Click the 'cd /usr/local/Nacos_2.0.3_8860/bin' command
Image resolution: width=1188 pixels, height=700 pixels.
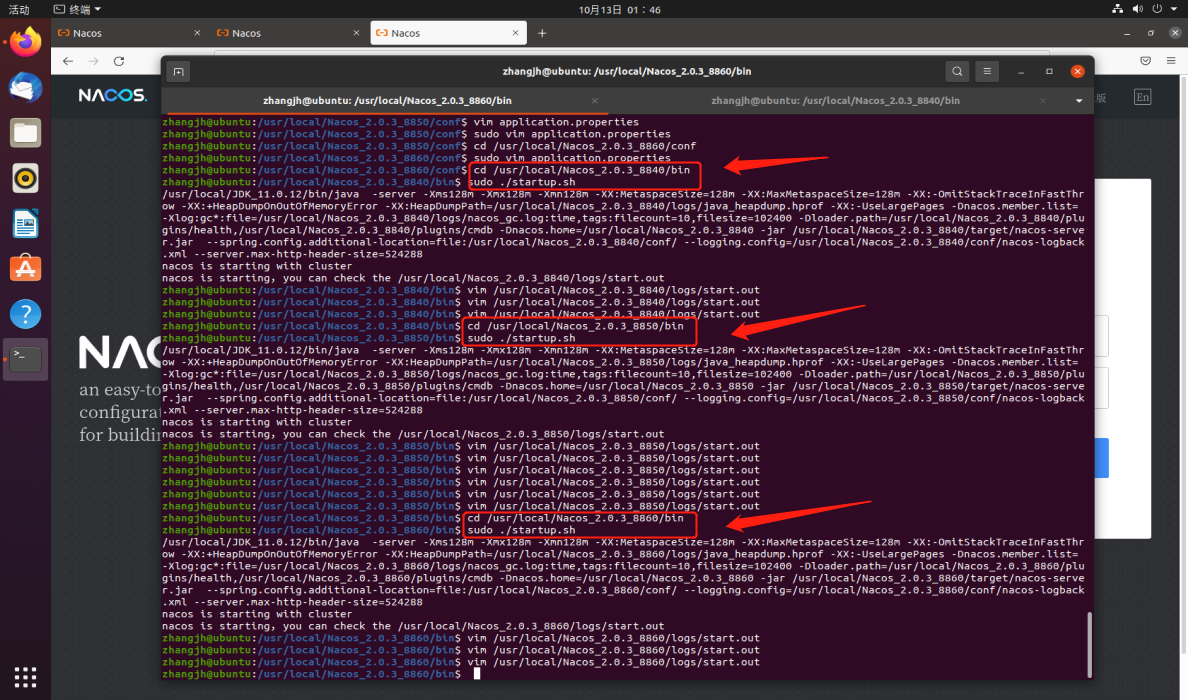576,518
